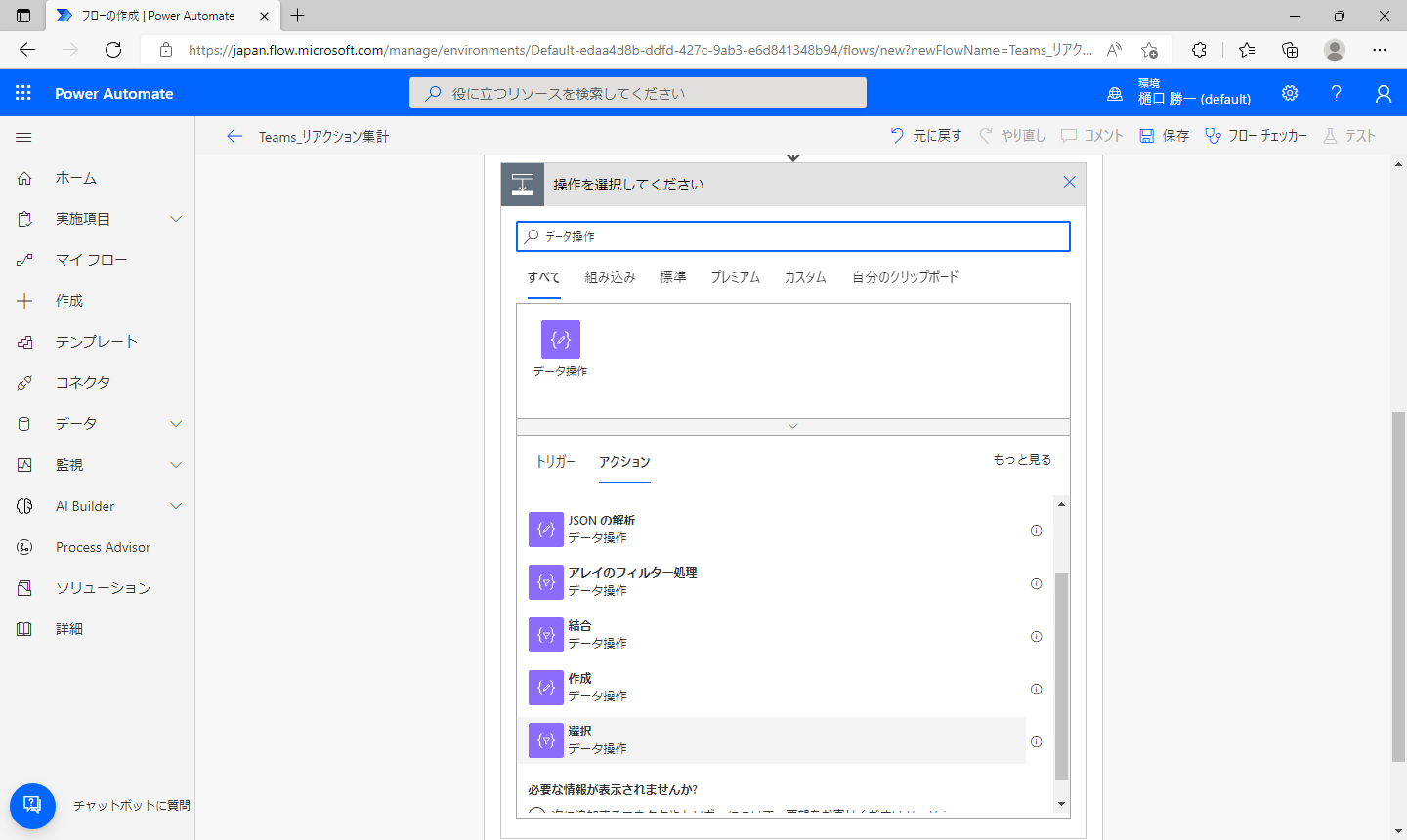
Task: Click the action list scrollbar down arrow
Action: (1061, 804)
